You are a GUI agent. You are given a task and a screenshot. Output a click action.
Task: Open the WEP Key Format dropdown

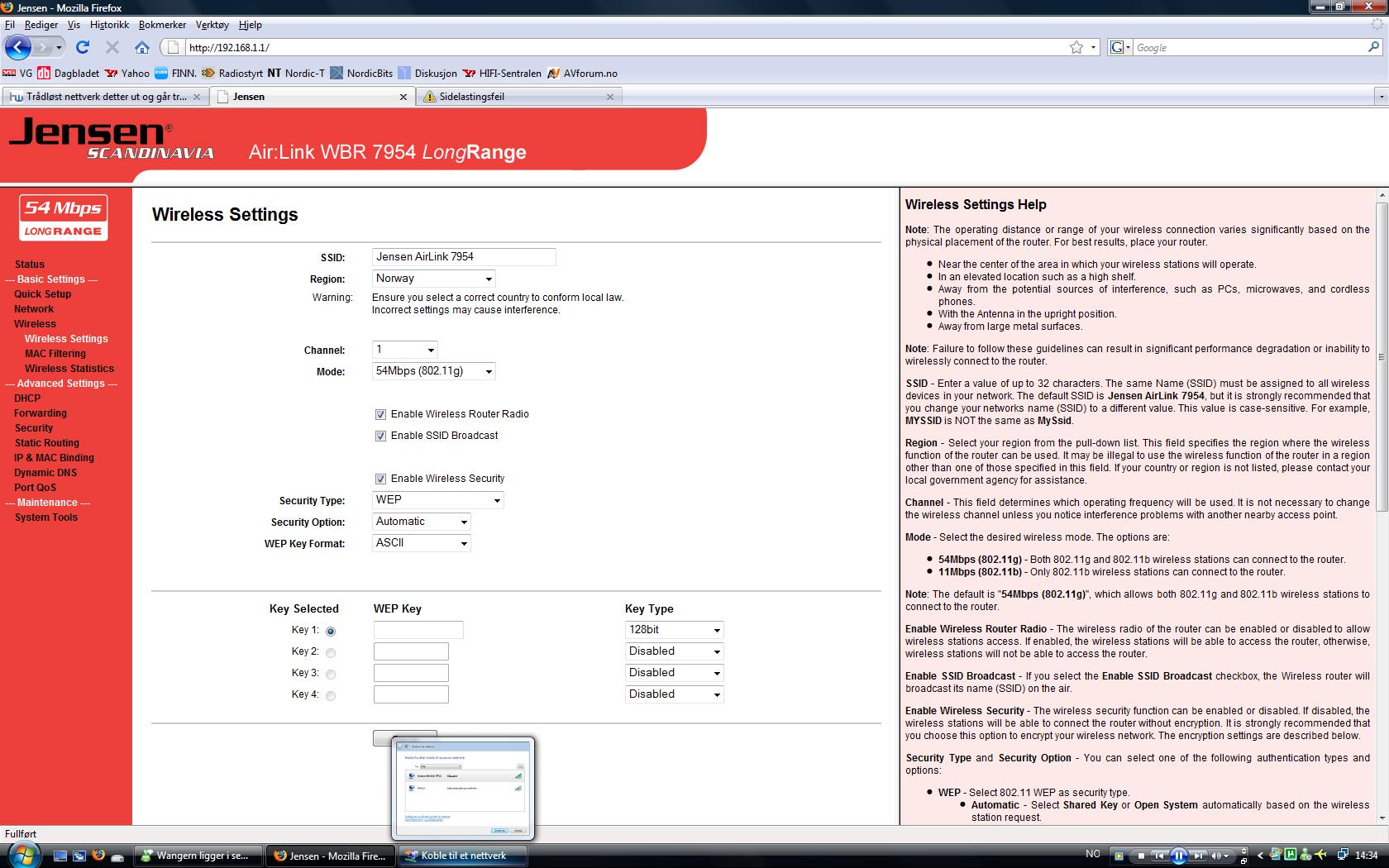coord(422,543)
